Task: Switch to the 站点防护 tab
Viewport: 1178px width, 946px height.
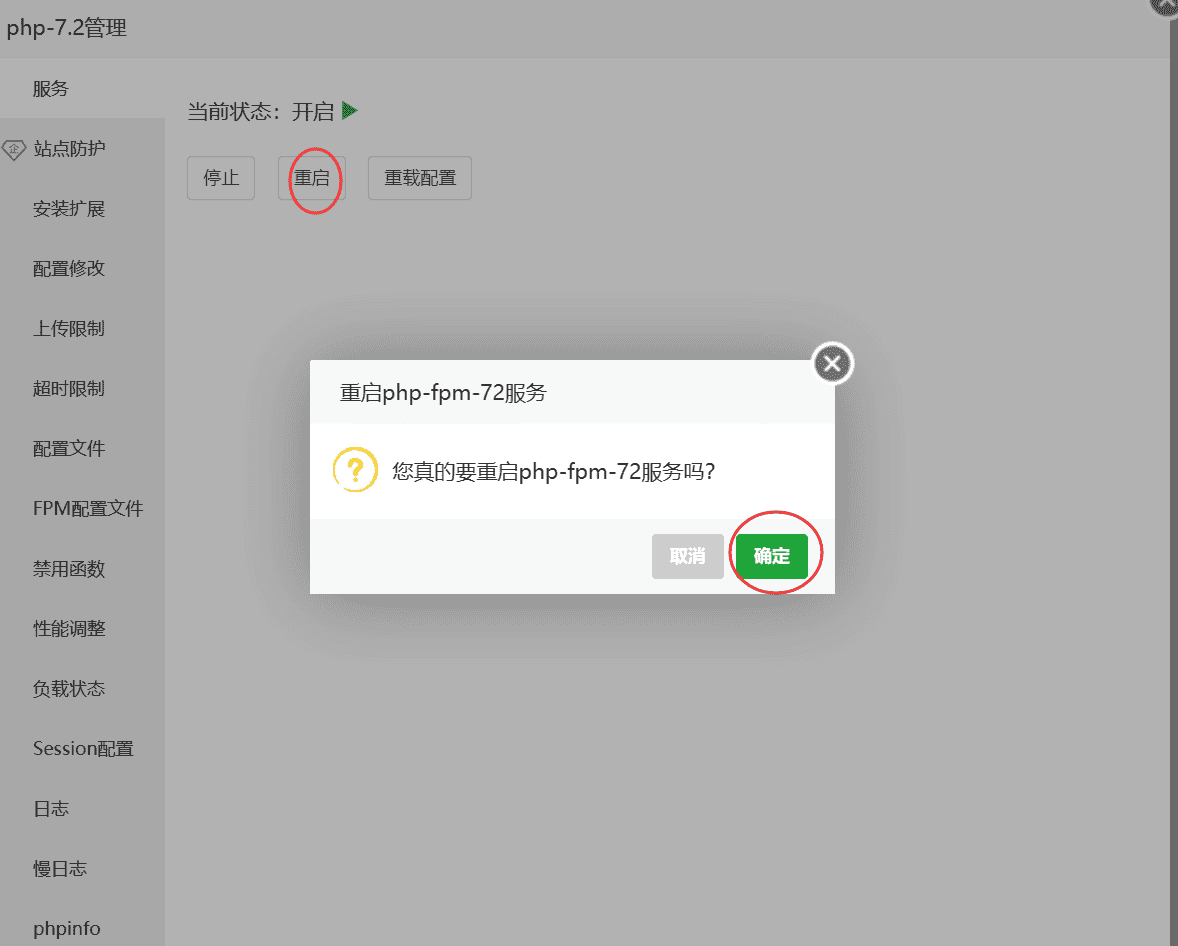Action: point(71,149)
